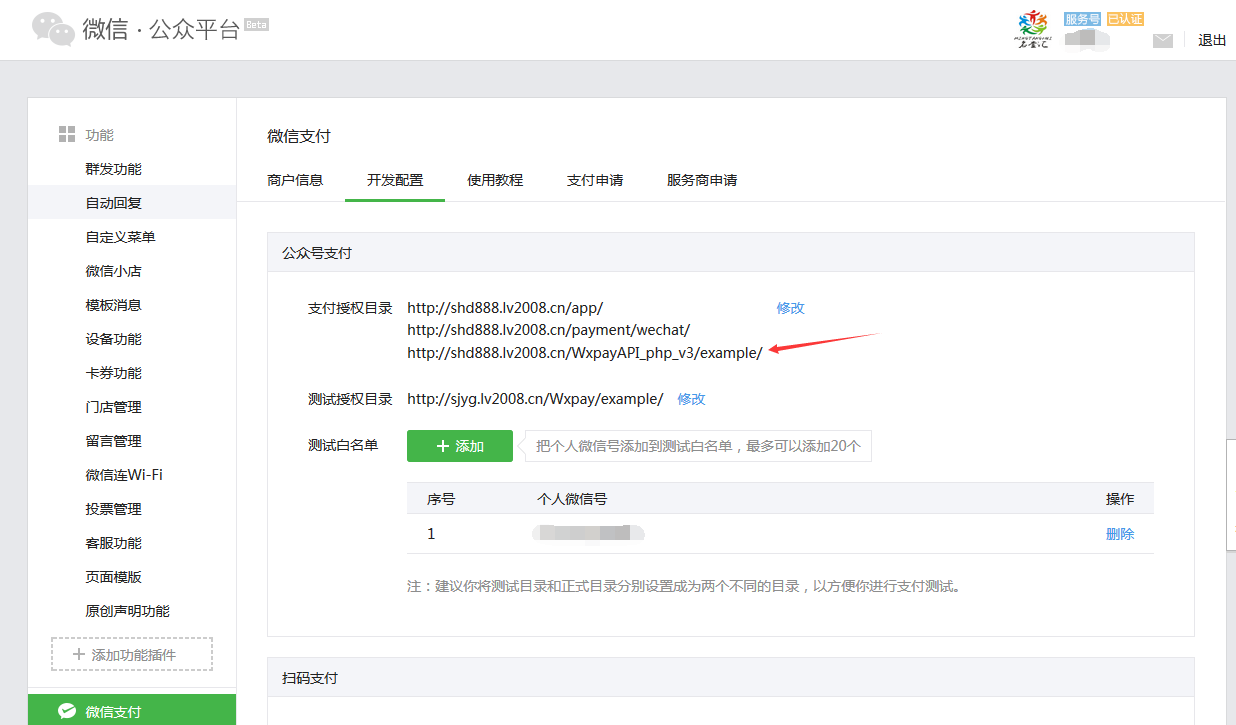Click the 序号 column header
This screenshot has width=1236, height=725.
441,499
